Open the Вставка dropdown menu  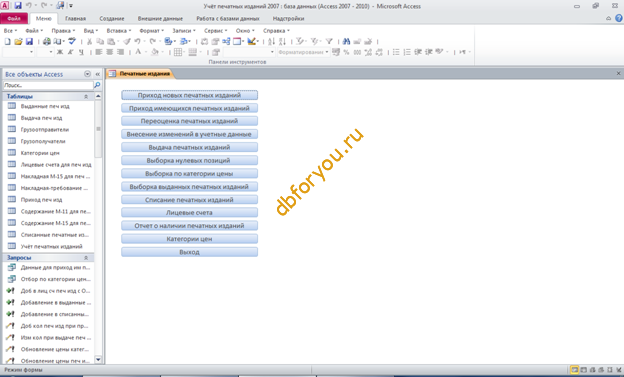119,31
